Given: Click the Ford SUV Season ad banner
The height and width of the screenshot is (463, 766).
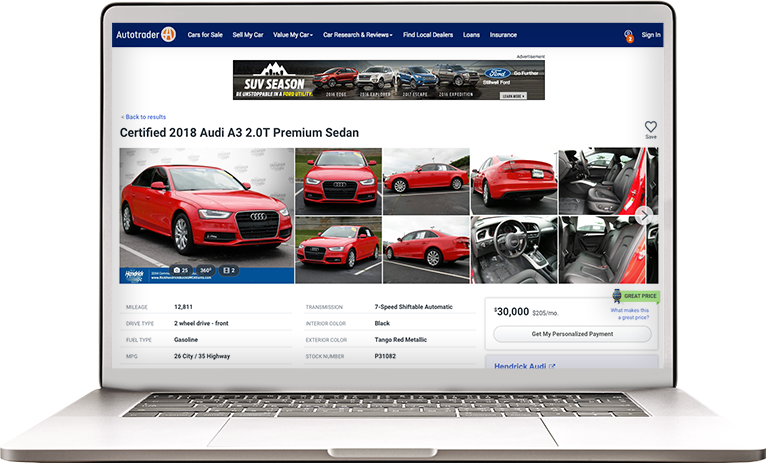Looking at the screenshot, I should click(x=388, y=80).
